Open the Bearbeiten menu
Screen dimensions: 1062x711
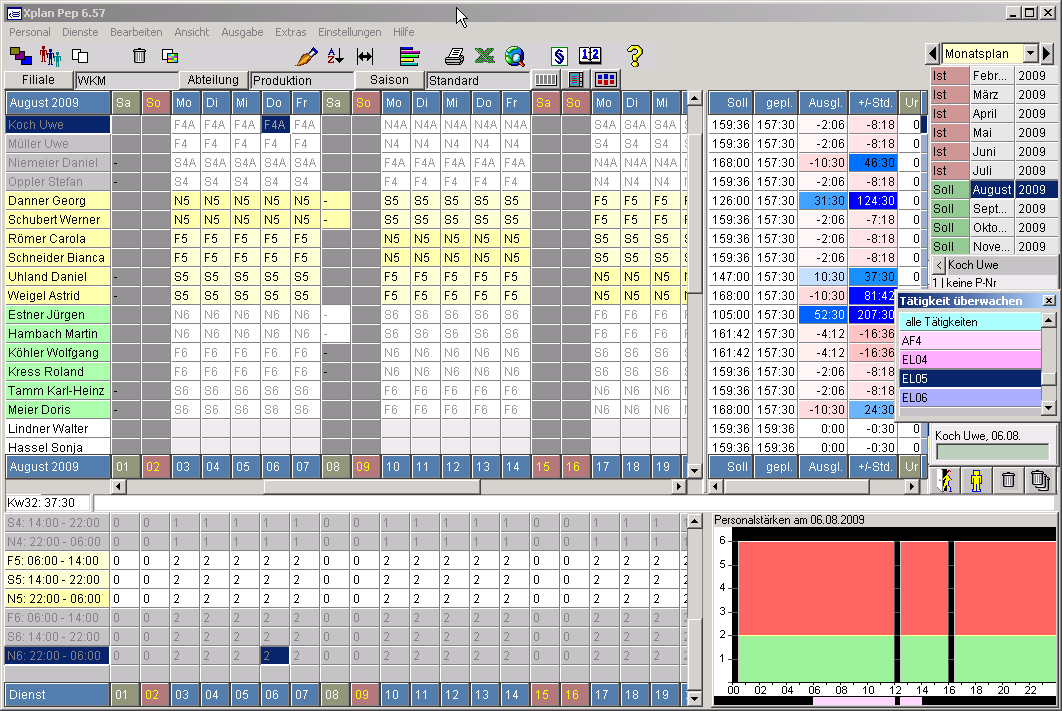[136, 32]
